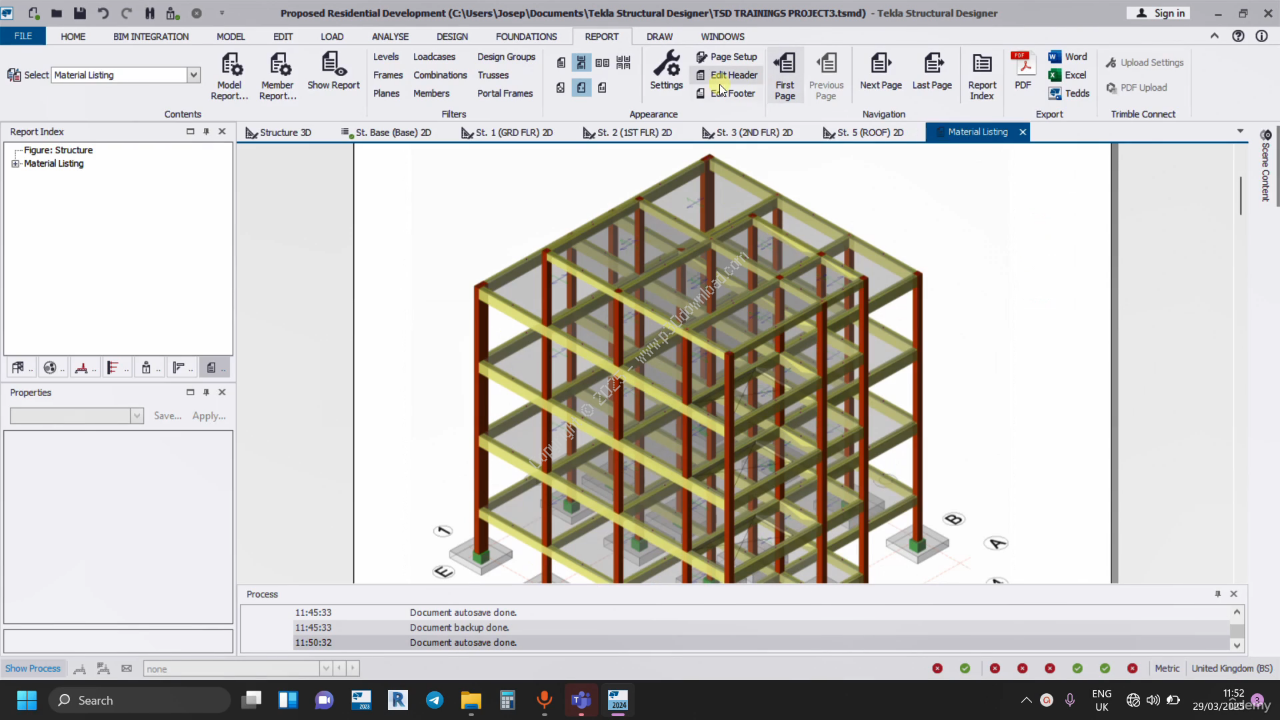The width and height of the screenshot is (1280, 720).
Task: Click Edit Header button
Action: coord(727,75)
